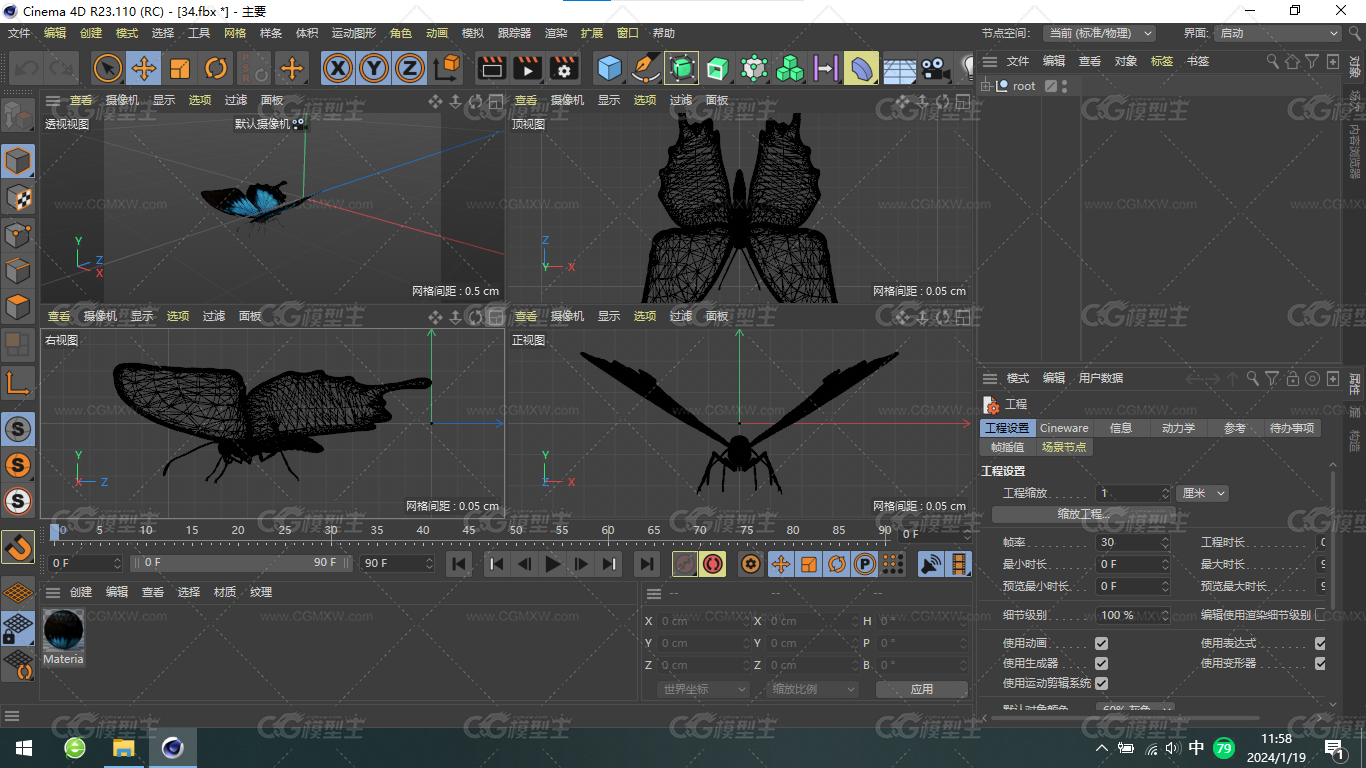Screen dimensions: 1366x768
Task: Switch to the Cineware tab
Action: click(1064, 428)
